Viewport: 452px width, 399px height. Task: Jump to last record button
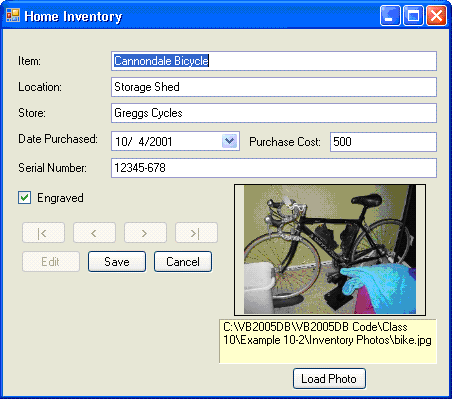[x=196, y=233]
